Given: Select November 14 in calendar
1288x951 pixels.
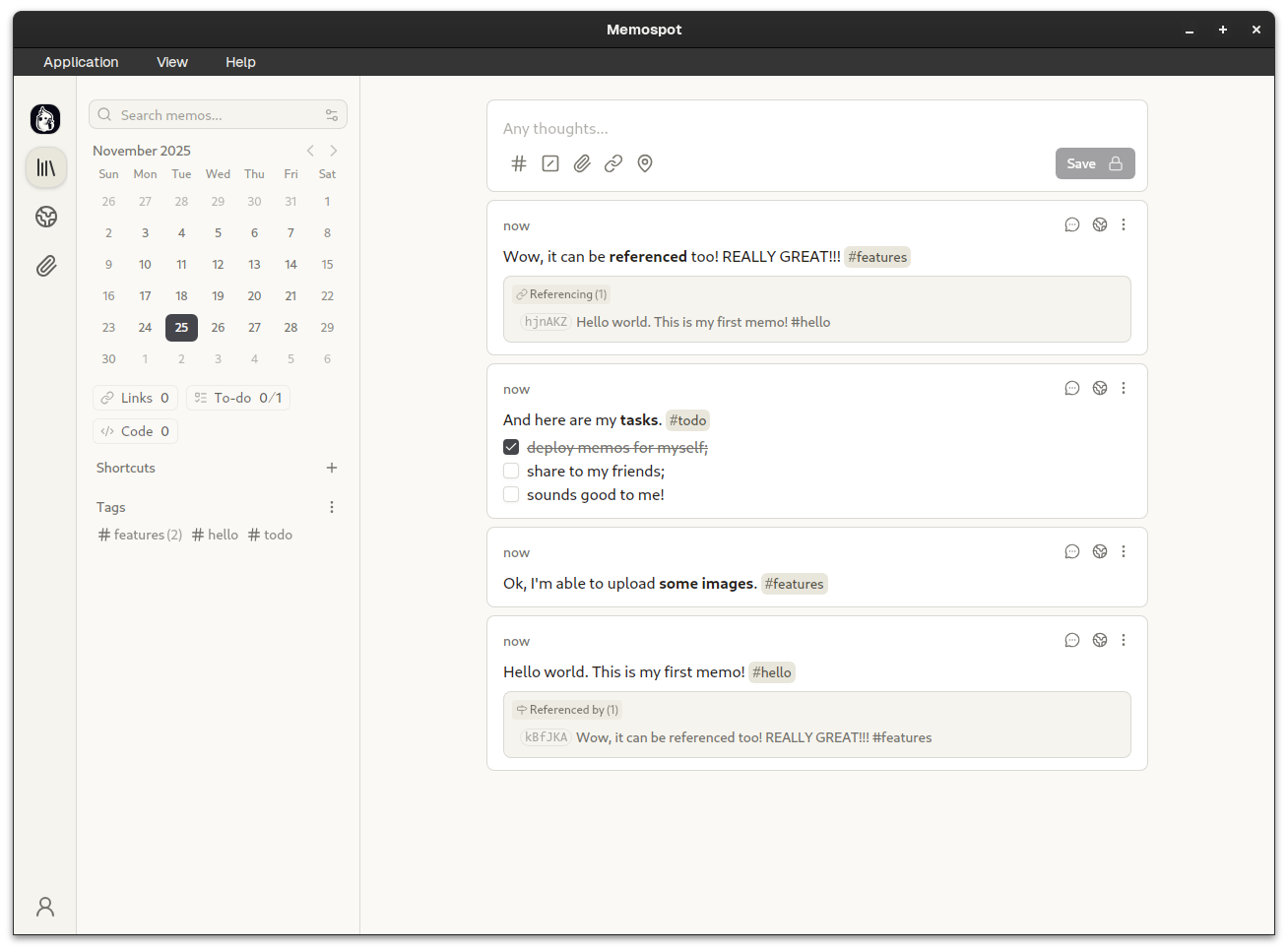Looking at the screenshot, I should point(290,265).
